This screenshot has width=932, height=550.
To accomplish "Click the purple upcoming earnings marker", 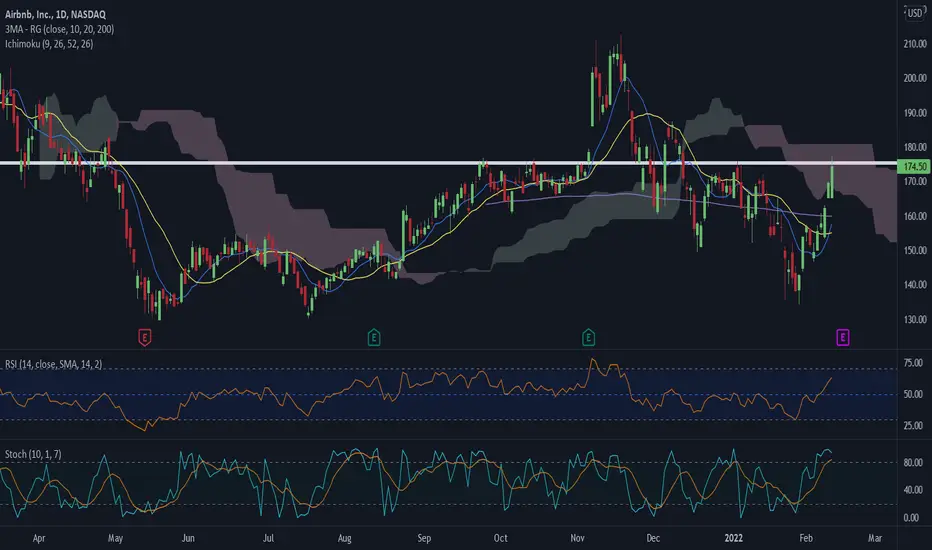I will [x=842, y=337].
